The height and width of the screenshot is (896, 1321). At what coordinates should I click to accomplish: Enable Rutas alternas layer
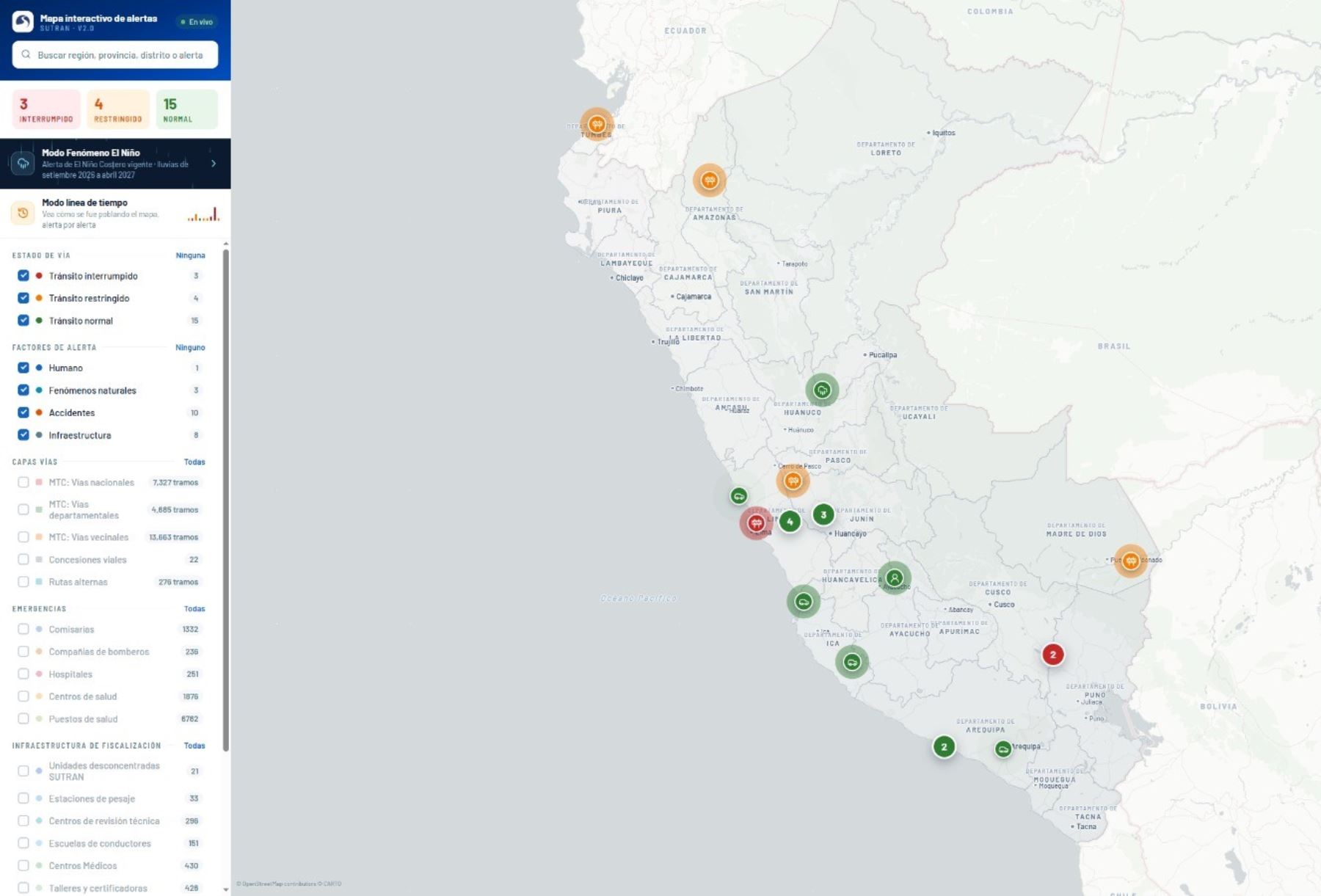tap(23, 582)
